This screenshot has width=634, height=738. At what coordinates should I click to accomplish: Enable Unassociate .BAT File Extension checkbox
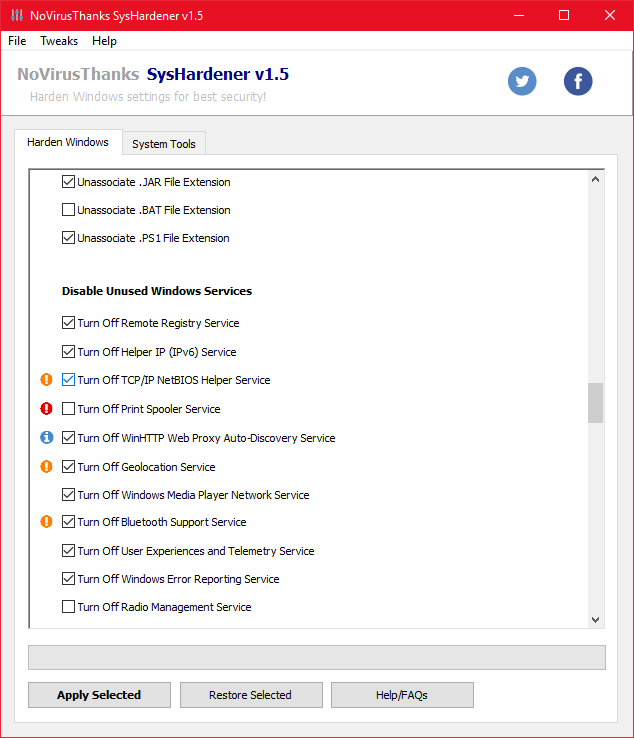point(69,210)
